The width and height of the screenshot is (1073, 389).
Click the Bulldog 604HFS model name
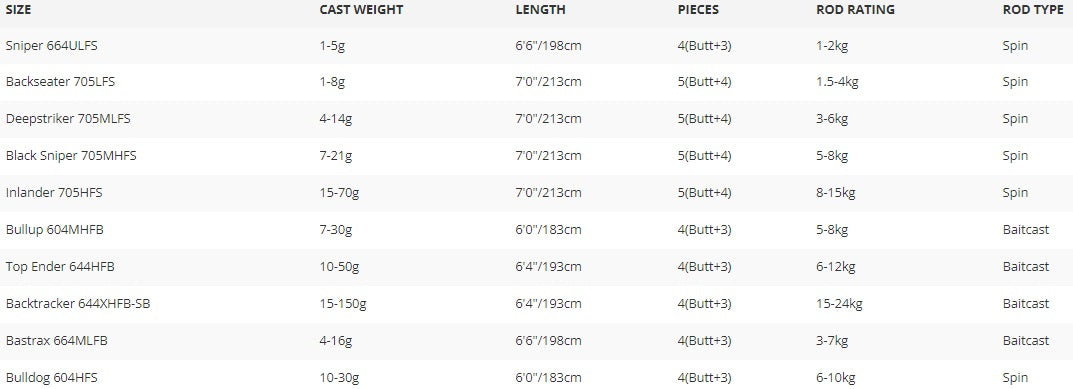point(51,378)
